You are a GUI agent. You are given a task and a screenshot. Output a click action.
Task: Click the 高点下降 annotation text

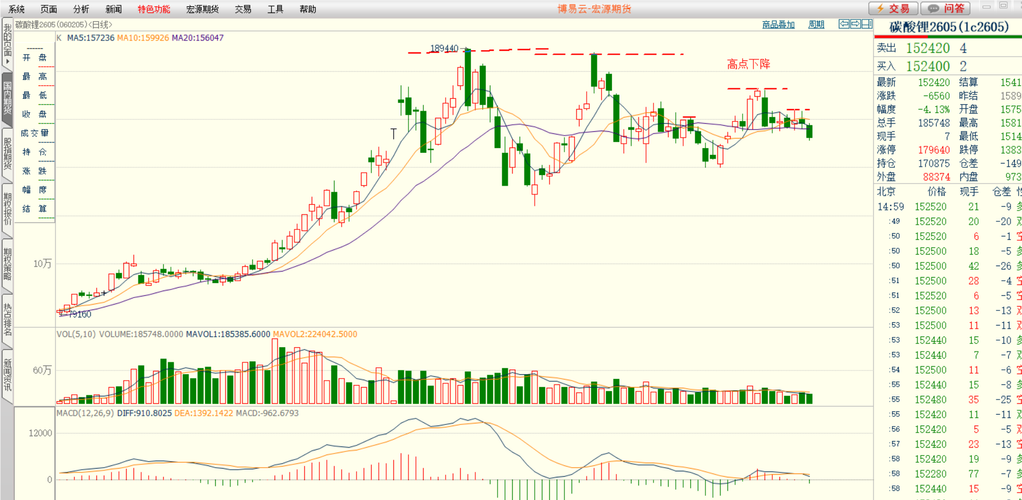[x=749, y=65]
